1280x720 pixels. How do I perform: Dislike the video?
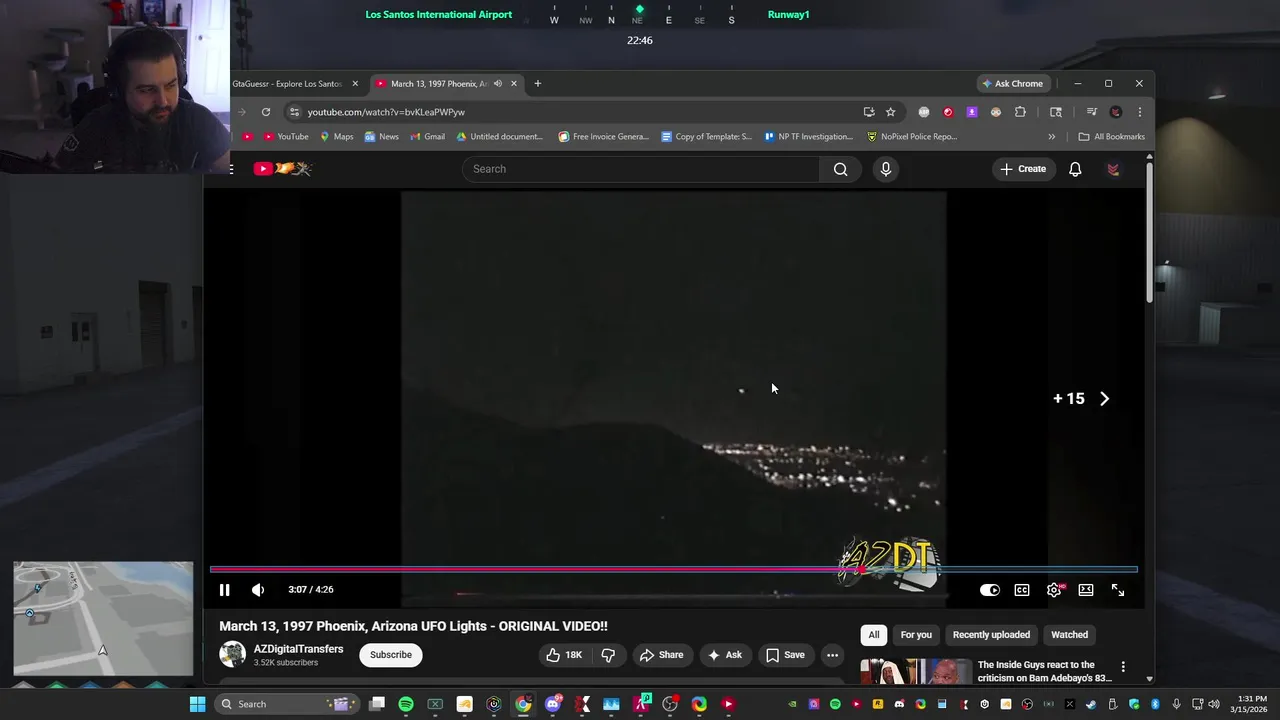click(608, 655)
